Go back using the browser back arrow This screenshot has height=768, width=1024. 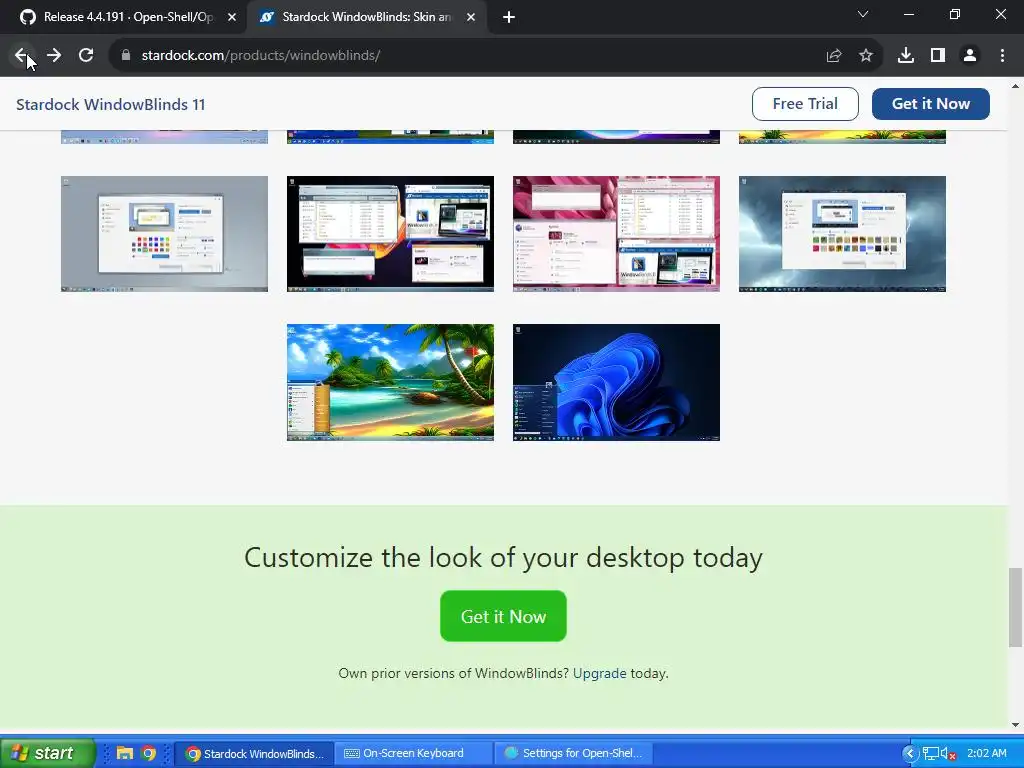click(x=21, y=56)
